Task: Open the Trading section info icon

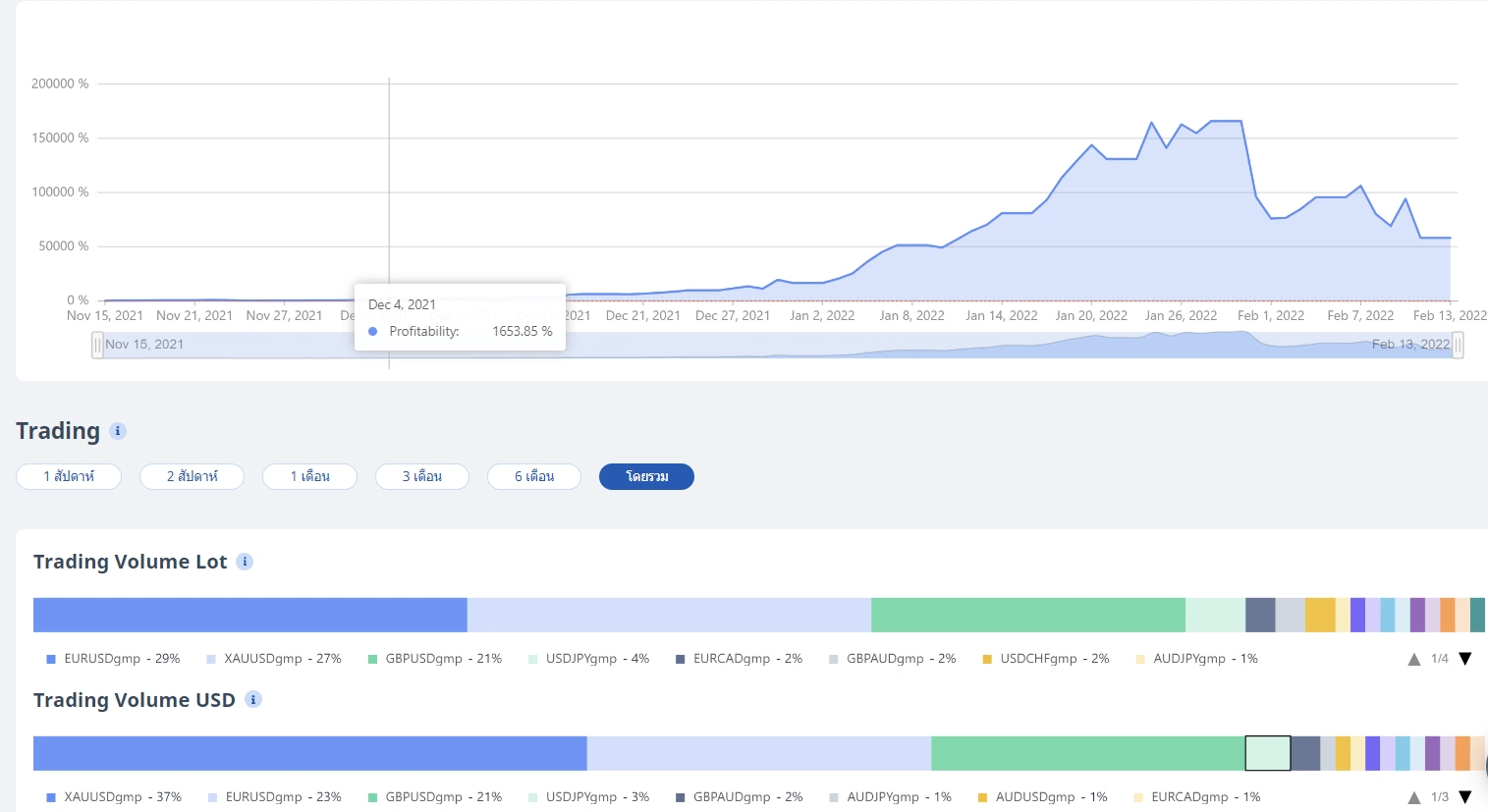Action: click(118, 431)
